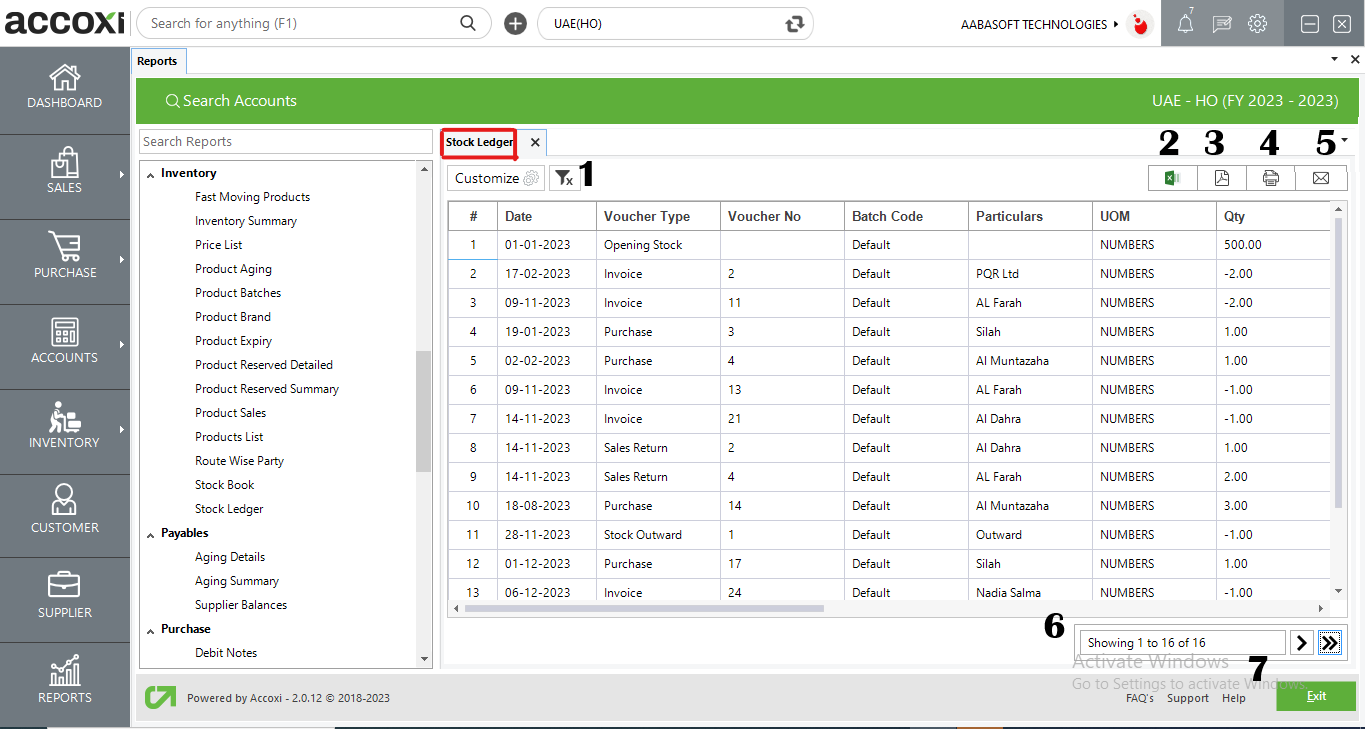Email the Stock Ledger report
The width and height of the screenshot is (1365, 729).
(x=1321, y=177)
